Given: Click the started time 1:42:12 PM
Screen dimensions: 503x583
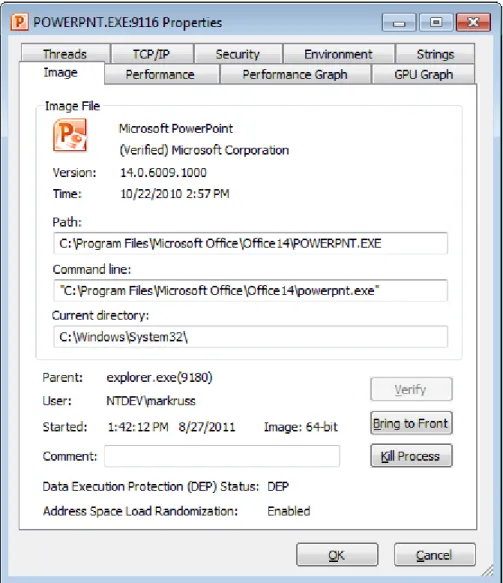Looking at the screenshot, I should point(138,427).
